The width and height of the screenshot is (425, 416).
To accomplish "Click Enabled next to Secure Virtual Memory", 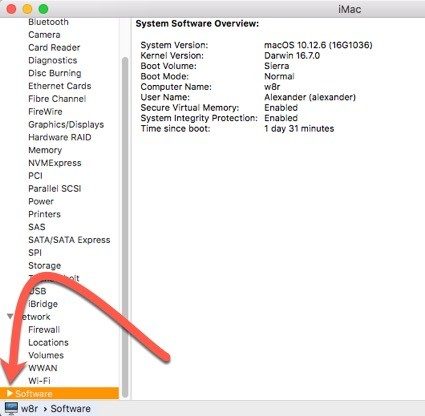I will click(x=281, y=108).
